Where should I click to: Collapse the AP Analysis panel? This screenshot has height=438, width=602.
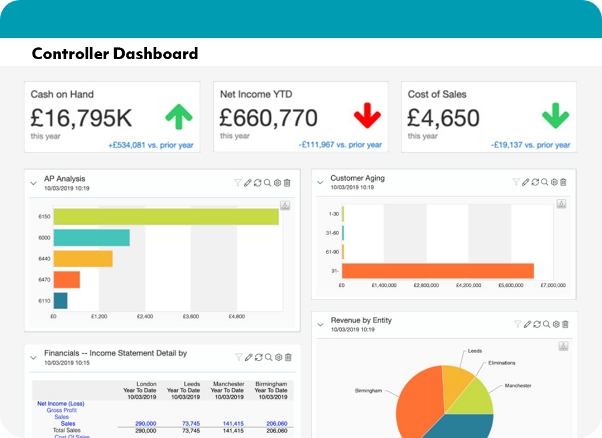click(x=34, y=184)
